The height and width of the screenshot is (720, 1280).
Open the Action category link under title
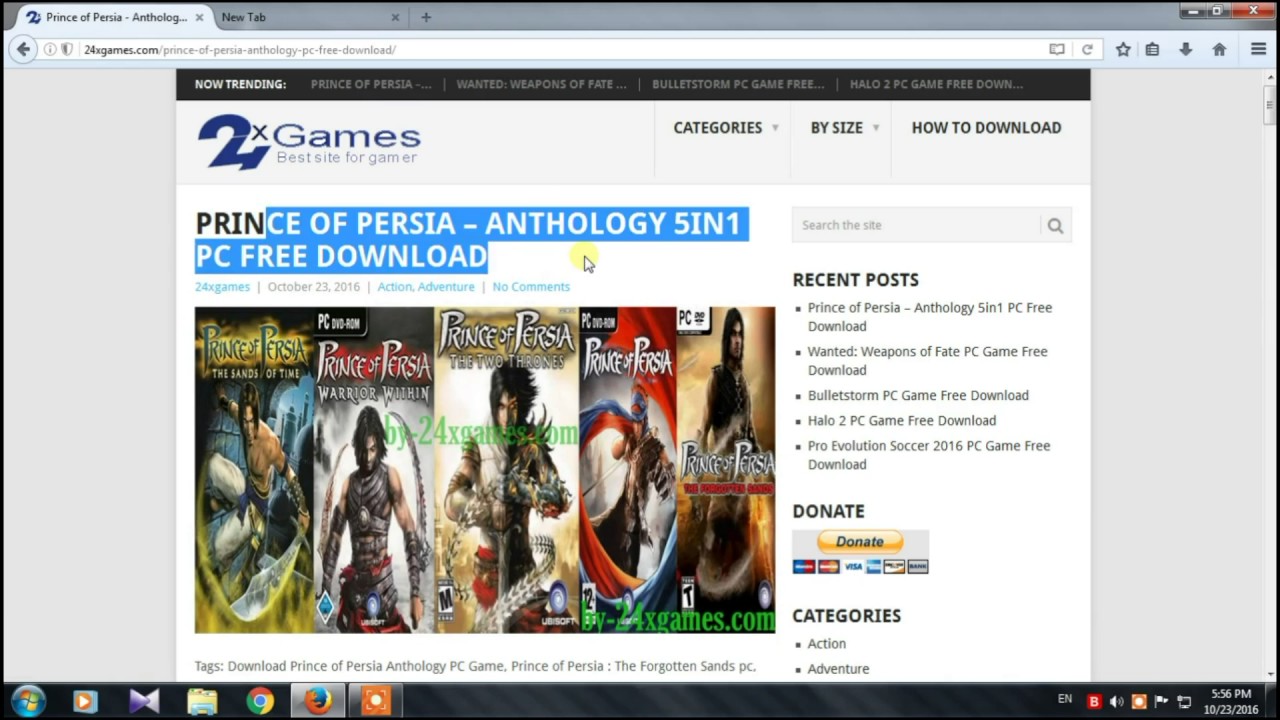click(x=394, y=286)
